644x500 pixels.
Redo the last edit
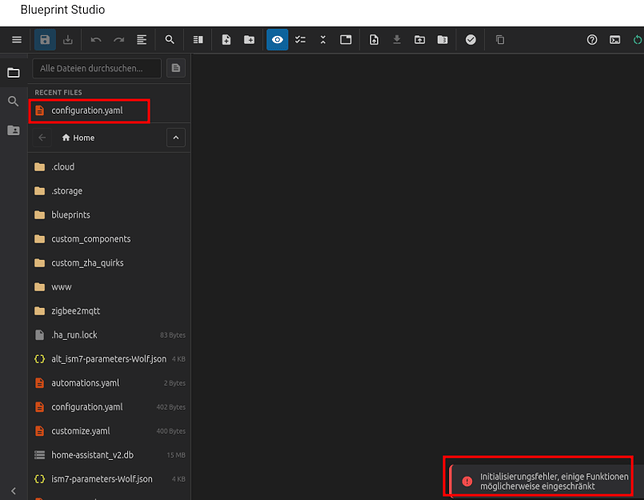pos(119,40)
